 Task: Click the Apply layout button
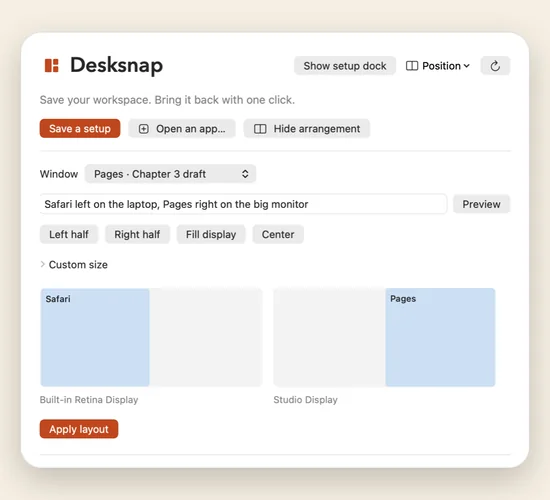[x=79, y=429]
